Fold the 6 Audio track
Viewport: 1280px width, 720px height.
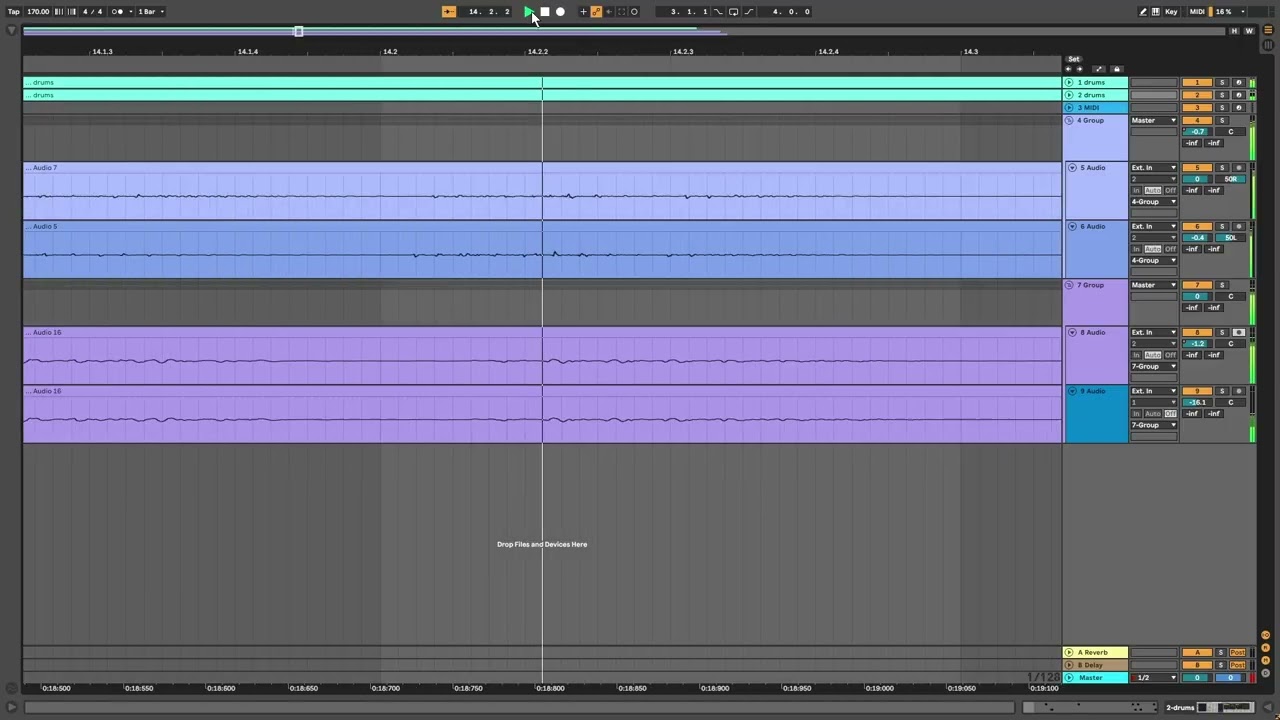point(1072,227)
